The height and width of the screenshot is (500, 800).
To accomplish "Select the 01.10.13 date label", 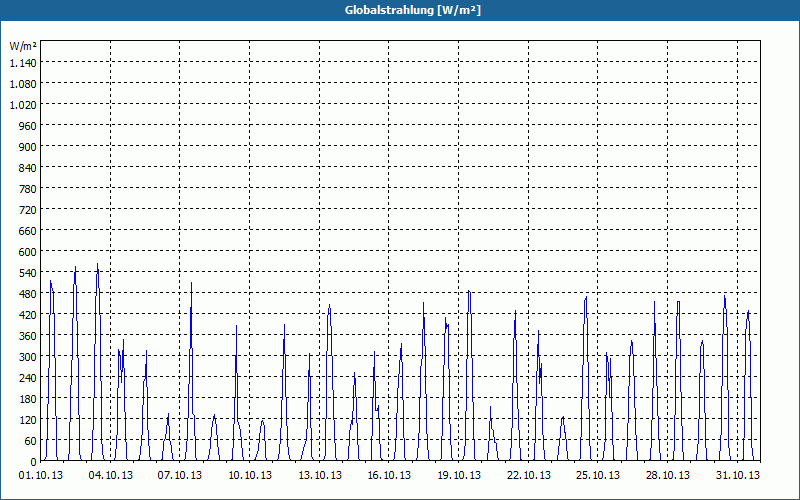I will coord(41,476).
